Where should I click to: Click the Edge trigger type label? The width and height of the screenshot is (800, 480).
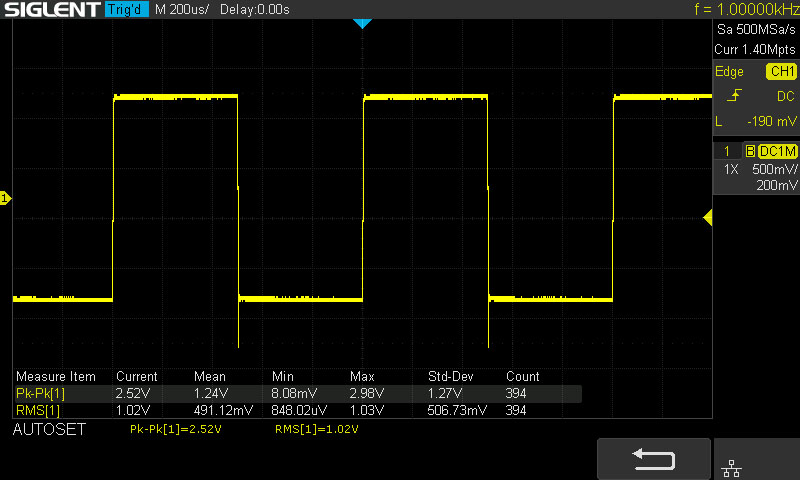point(729,71)
